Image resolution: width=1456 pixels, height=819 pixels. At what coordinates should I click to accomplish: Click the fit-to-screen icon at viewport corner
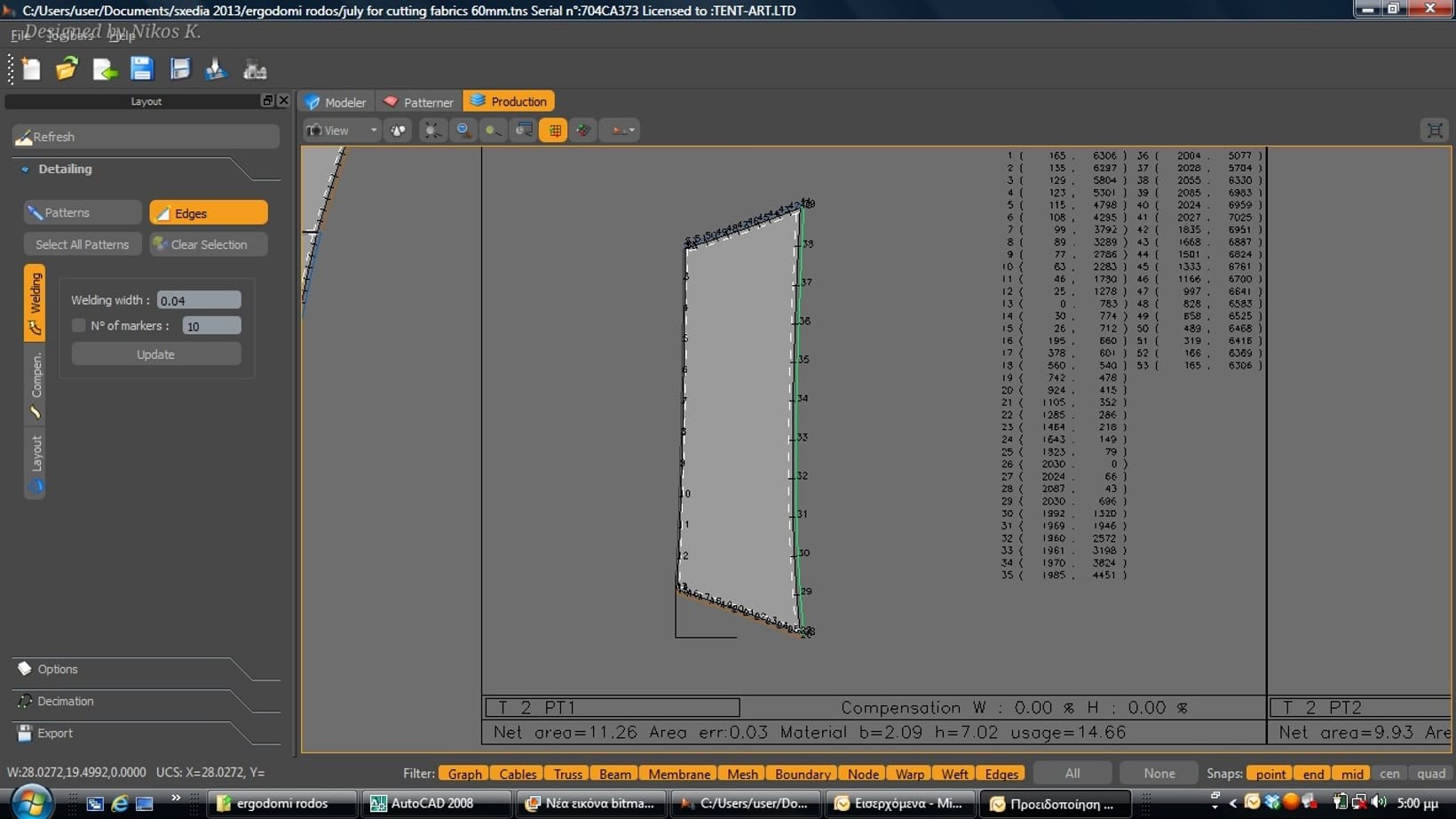pyautogui.click(x=1434, y=131)
